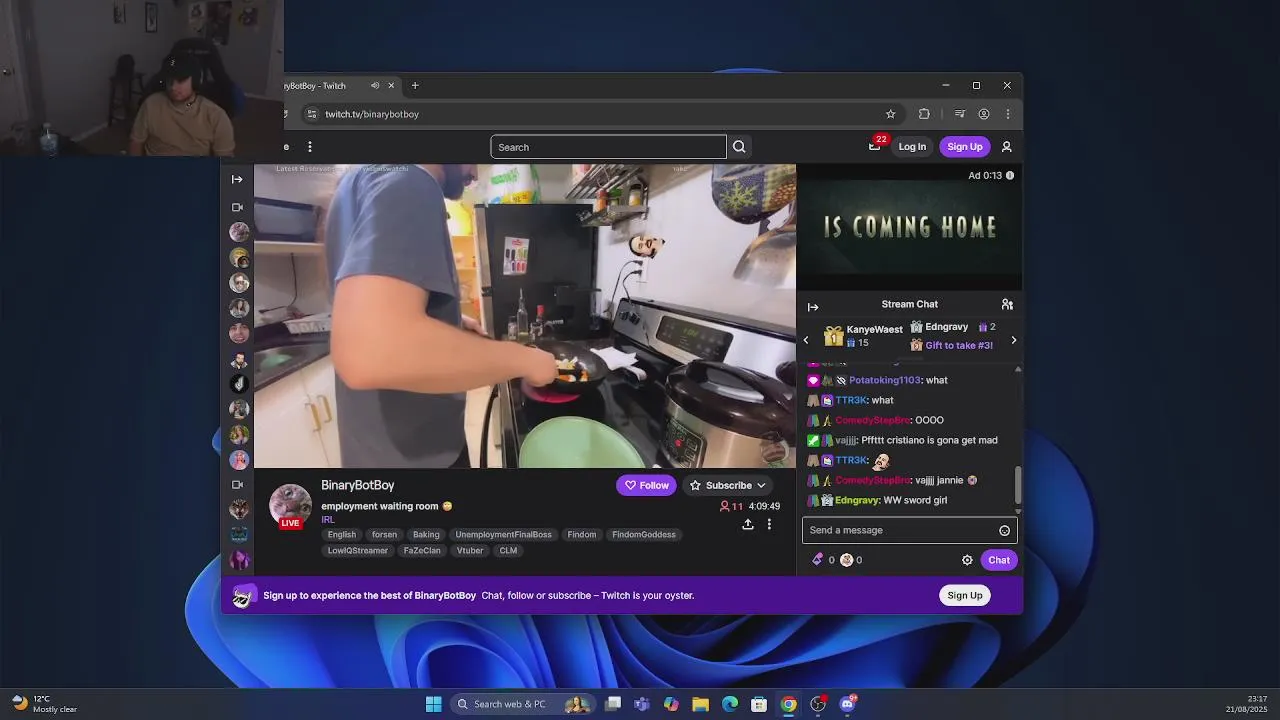Click the Twitch search magnifier button

click(739, 147)
